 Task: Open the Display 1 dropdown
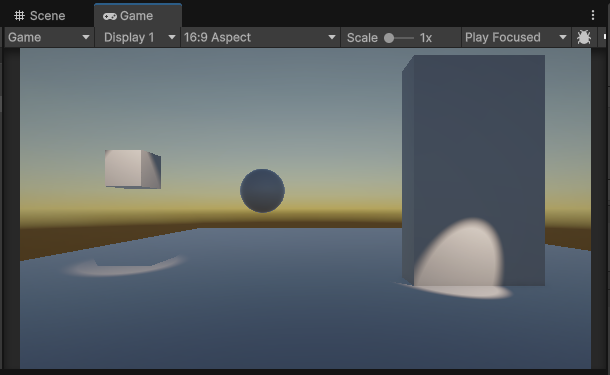(138, 37)
